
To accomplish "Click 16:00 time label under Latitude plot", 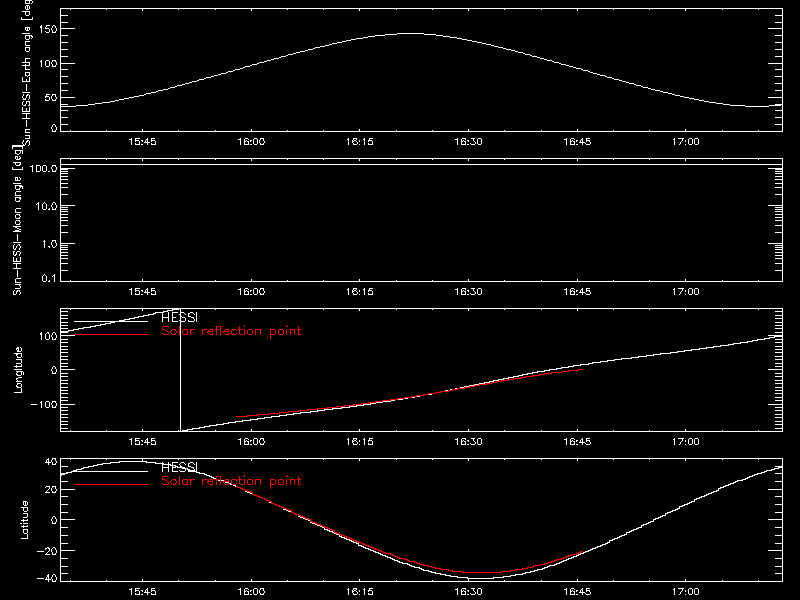I will pos(251,592).
